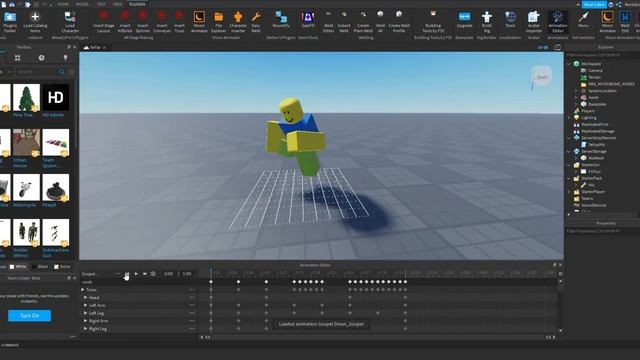Expand the Left Leg track
This screenshot has height=360, width=640.
(x=85, y=313)
